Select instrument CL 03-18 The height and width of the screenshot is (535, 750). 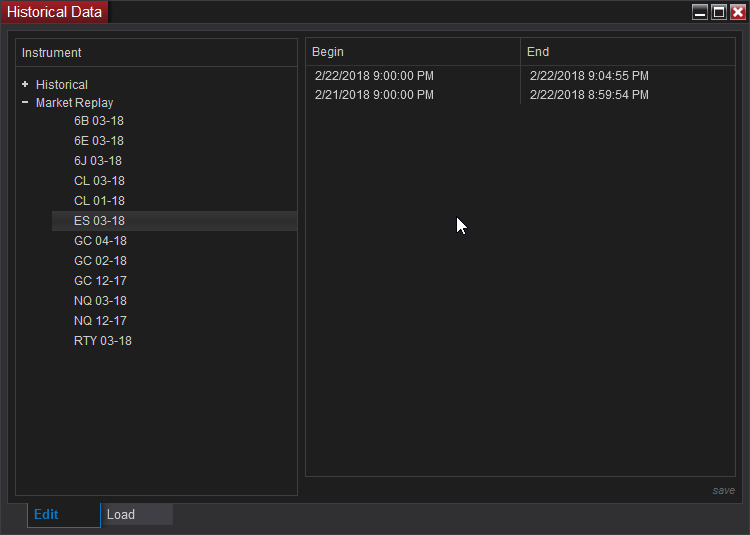coord(99,181)
